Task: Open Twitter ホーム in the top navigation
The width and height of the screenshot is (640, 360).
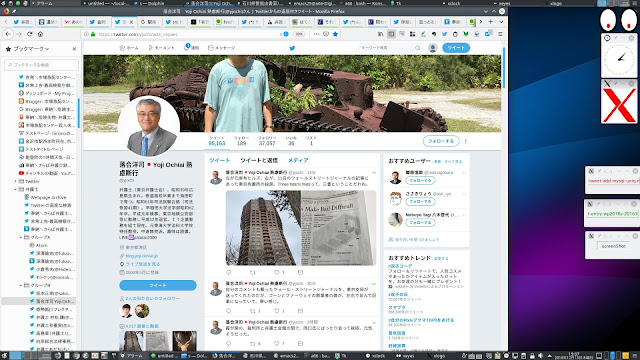Action: [129, 48]
